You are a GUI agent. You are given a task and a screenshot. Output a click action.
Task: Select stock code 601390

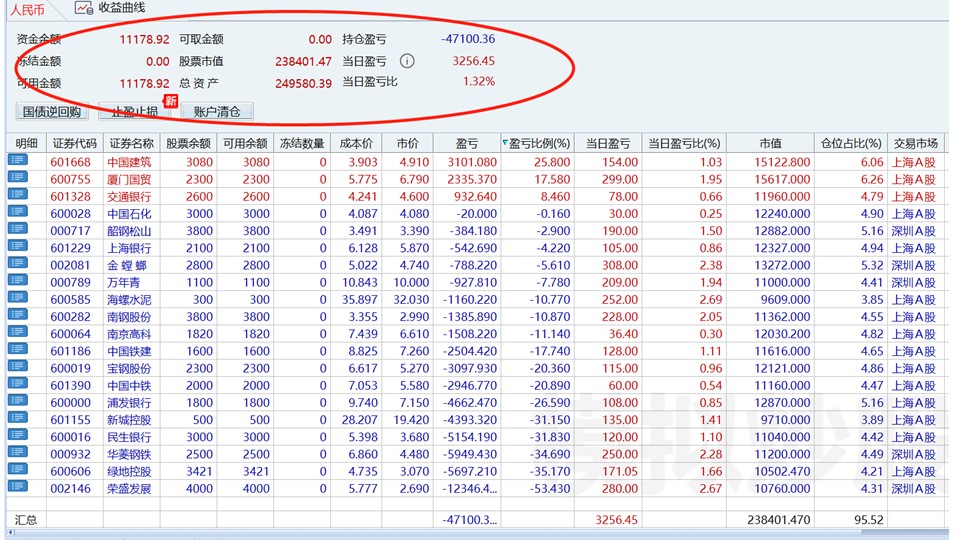click(70, 385)
